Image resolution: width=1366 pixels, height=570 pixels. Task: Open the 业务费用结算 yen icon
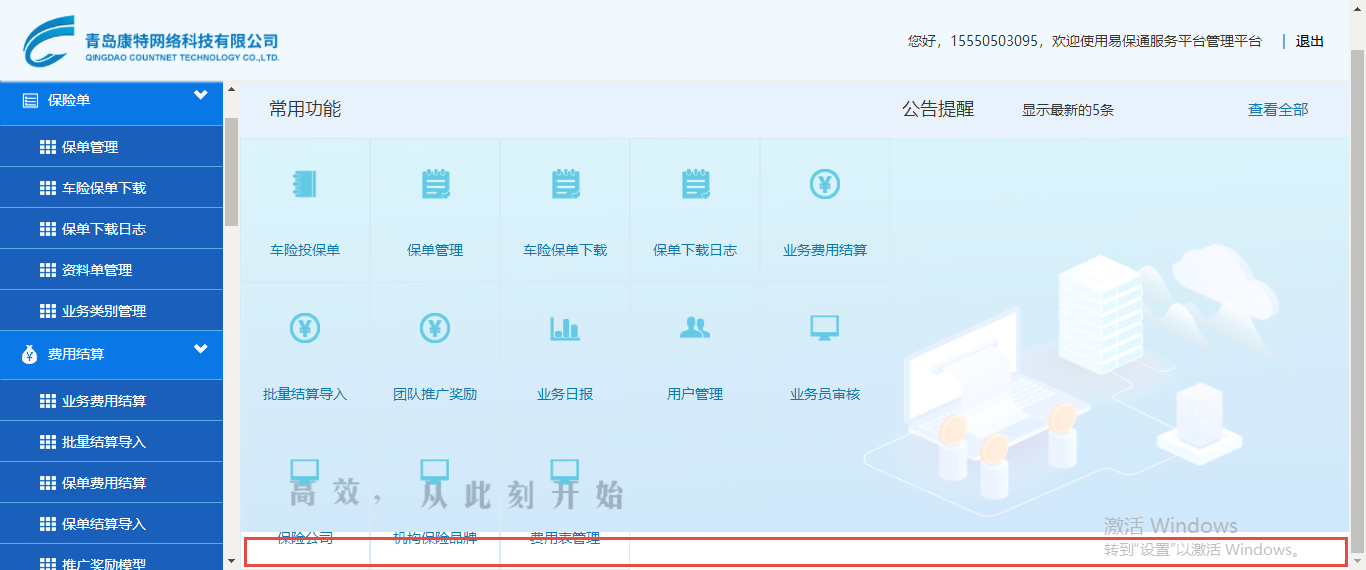825,184
